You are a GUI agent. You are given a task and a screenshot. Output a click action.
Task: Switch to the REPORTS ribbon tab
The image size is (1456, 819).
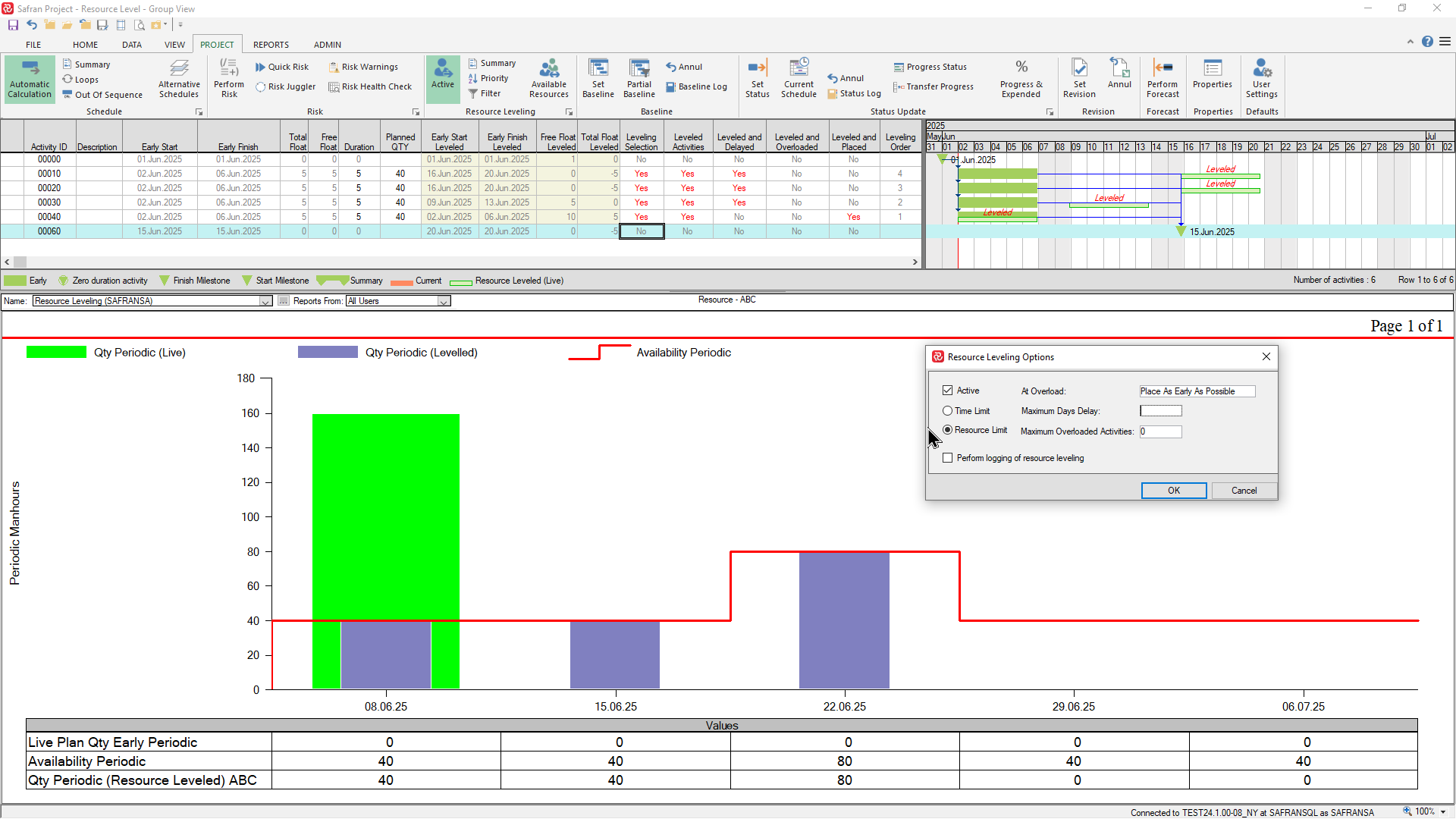pyautogui.click(x=271, y=45)
